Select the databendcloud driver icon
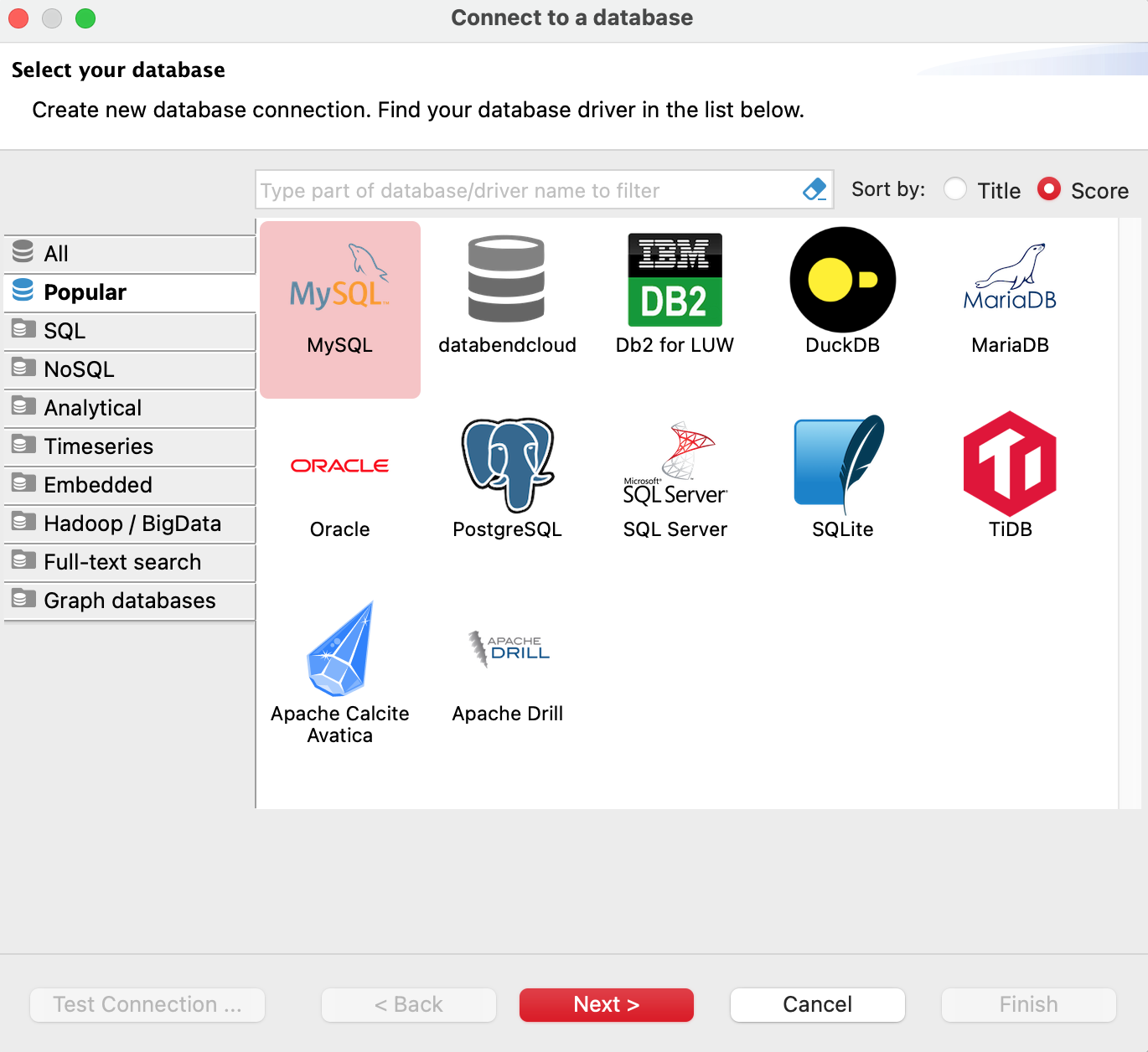Viewport: 1148px width, 1052px height. [x=506, y=281]
